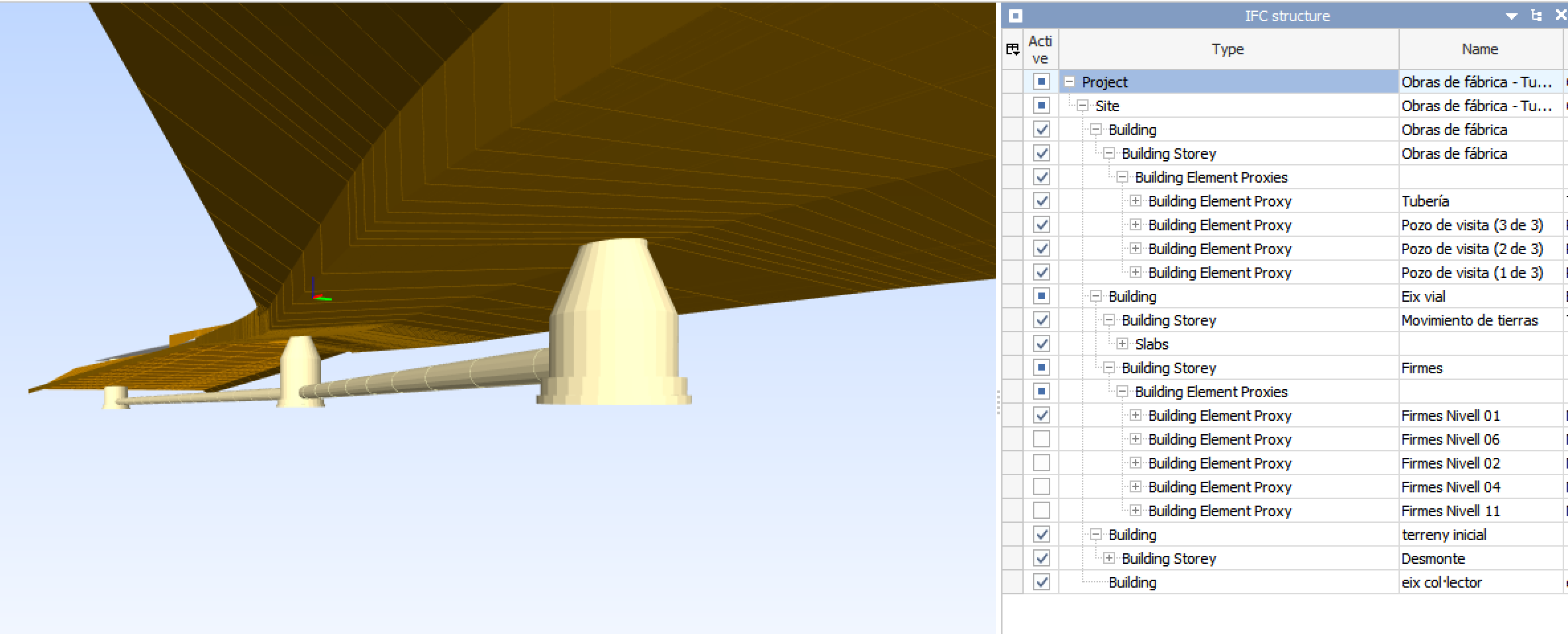Image resolution: width=1568 pixels, height=634 pixels.
Task: Open the IFC structure panel dropdown arrow
Action: [x=1512, y=15]
